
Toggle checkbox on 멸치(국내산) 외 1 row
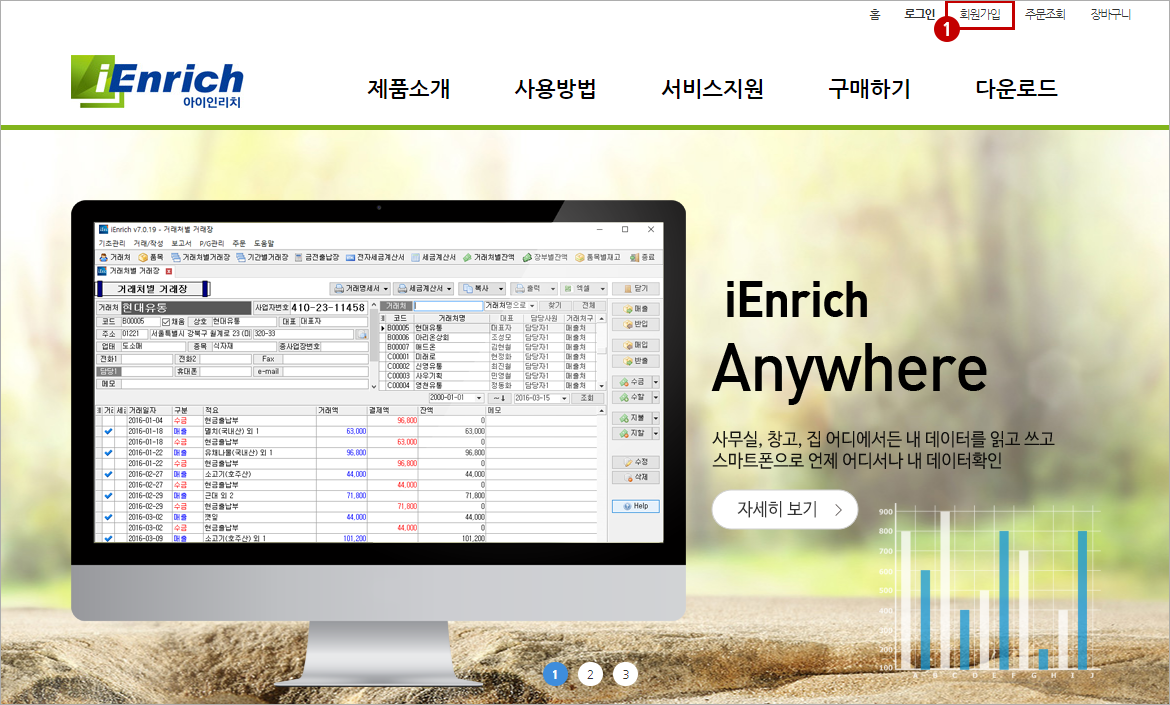(x=108, y=431)
